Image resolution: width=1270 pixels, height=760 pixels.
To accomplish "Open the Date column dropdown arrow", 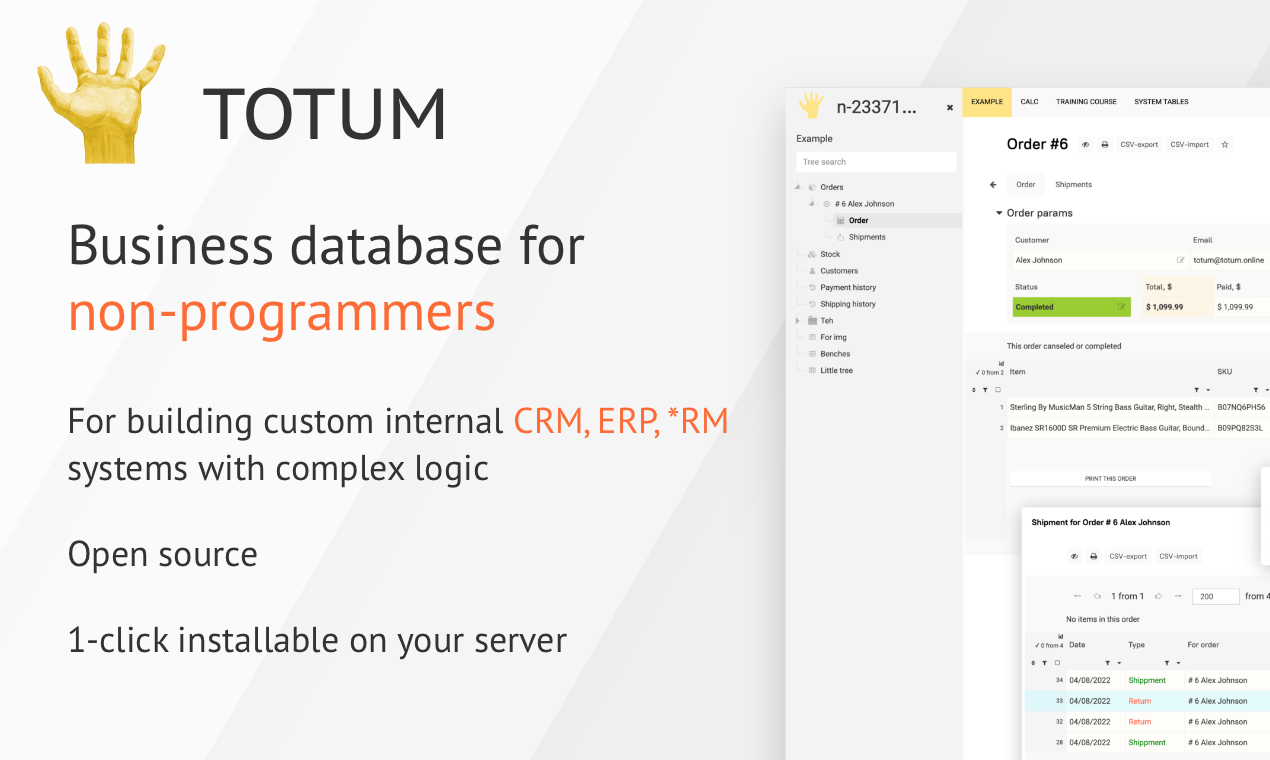I will click(x=1118, y=663).
